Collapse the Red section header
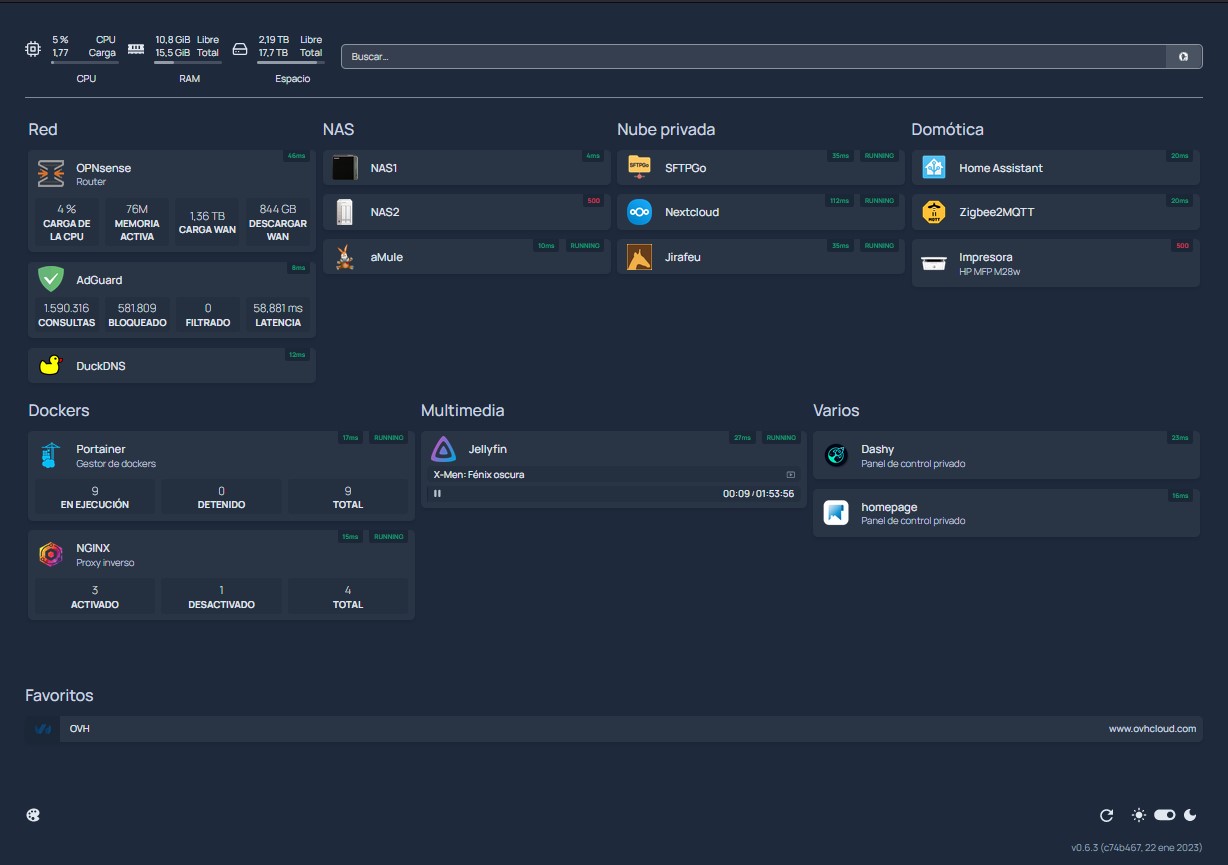The height and width of the screenshot is (865, 1228). point(43,129)
